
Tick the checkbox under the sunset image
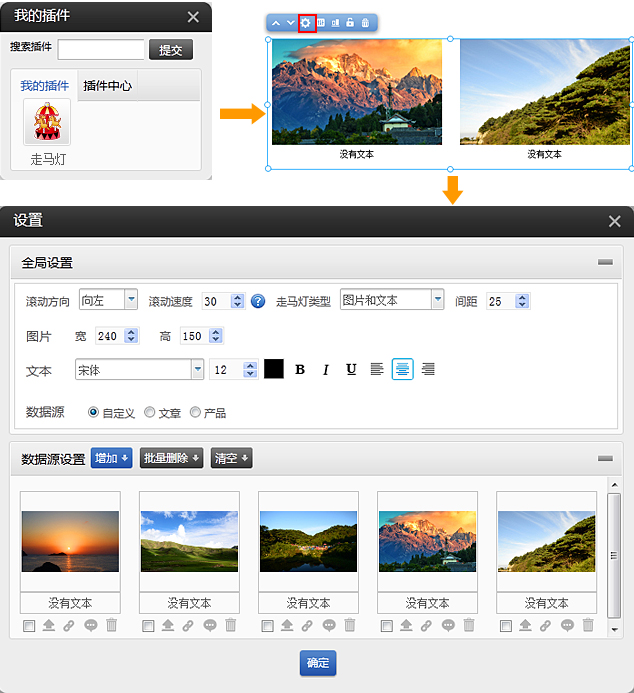point(29,626)
